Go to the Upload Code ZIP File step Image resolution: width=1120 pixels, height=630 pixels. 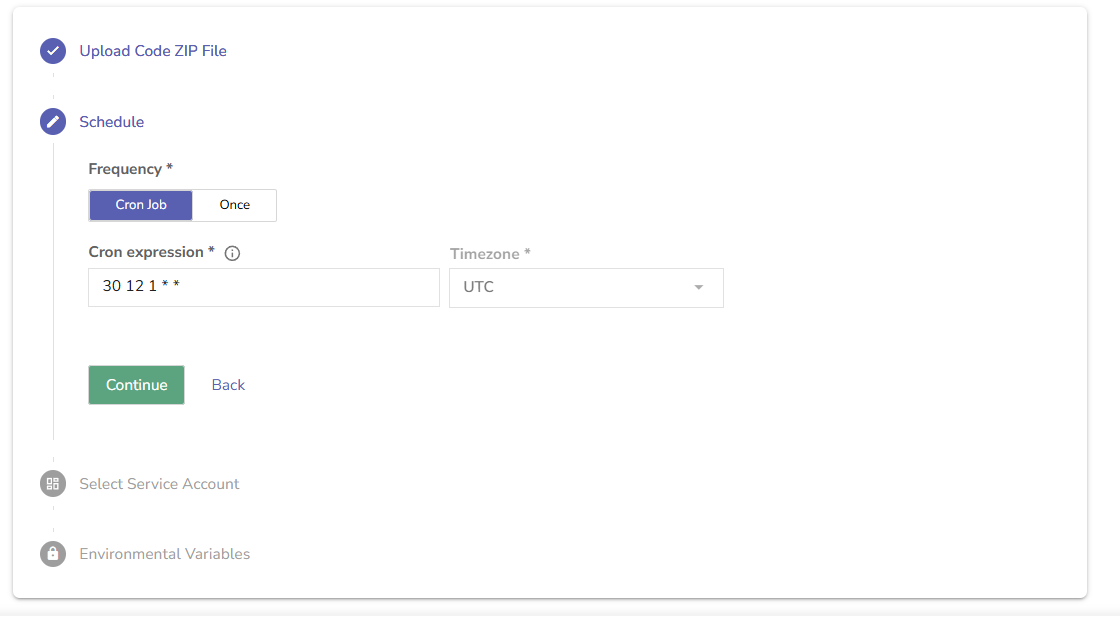pyautogui.click(x=153, y=51)
